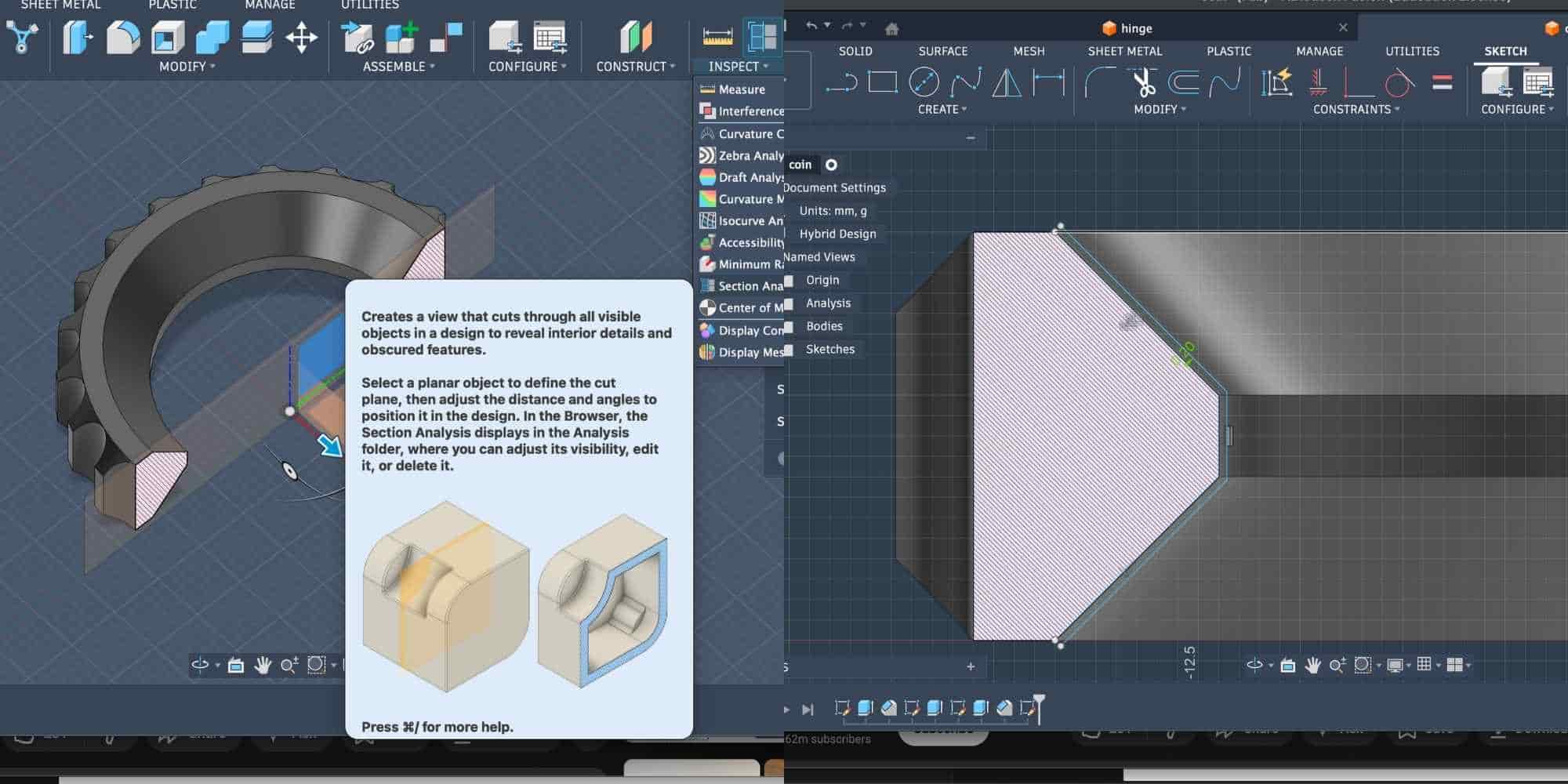Viewport: 1568px width, 784px height.
Task: Click the highlighted Section Analysis toolbar icon
Action: click(x=762, y=37)
